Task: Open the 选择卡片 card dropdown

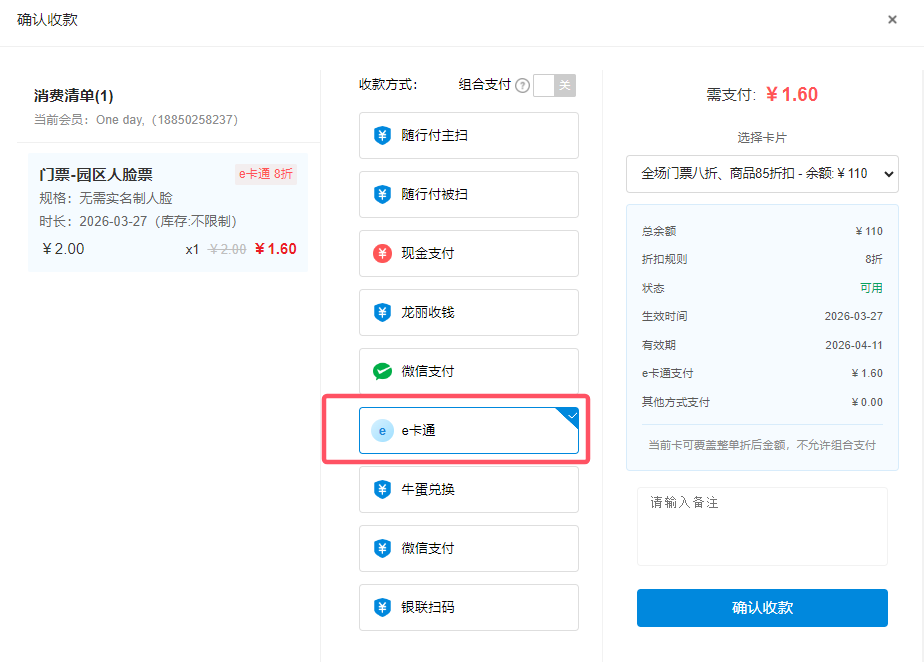Action: point(762,173)
